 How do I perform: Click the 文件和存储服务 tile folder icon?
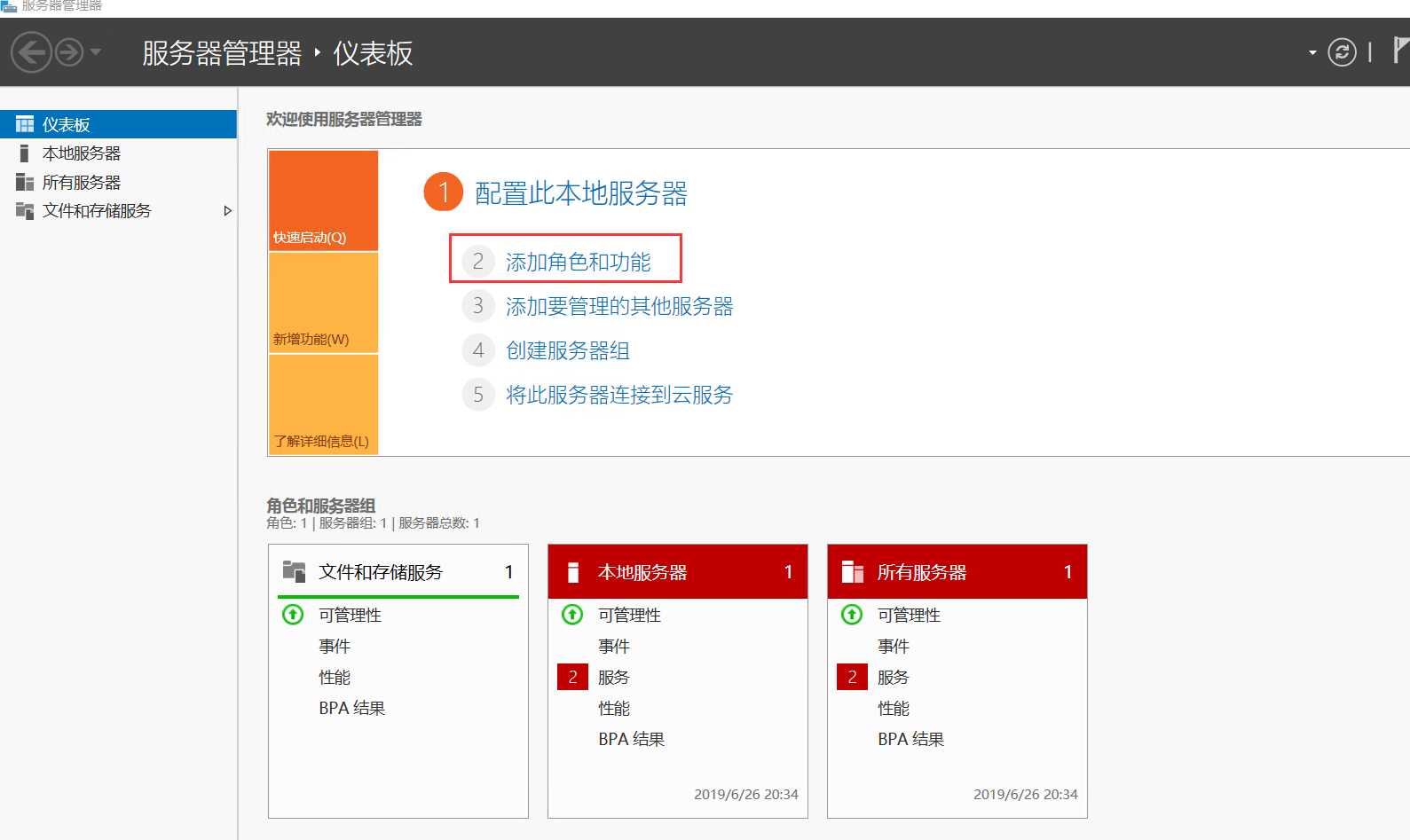coord(294,571)
